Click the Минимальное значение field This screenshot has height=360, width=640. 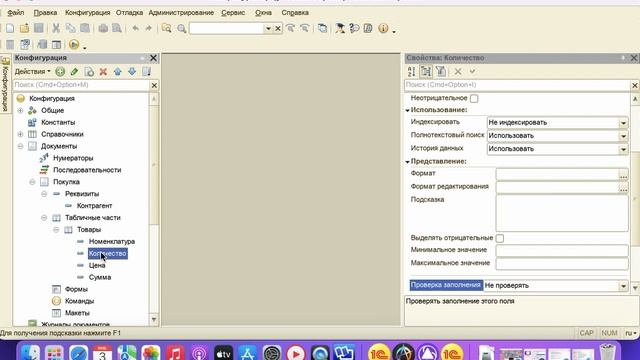click(x=562, y=250)
